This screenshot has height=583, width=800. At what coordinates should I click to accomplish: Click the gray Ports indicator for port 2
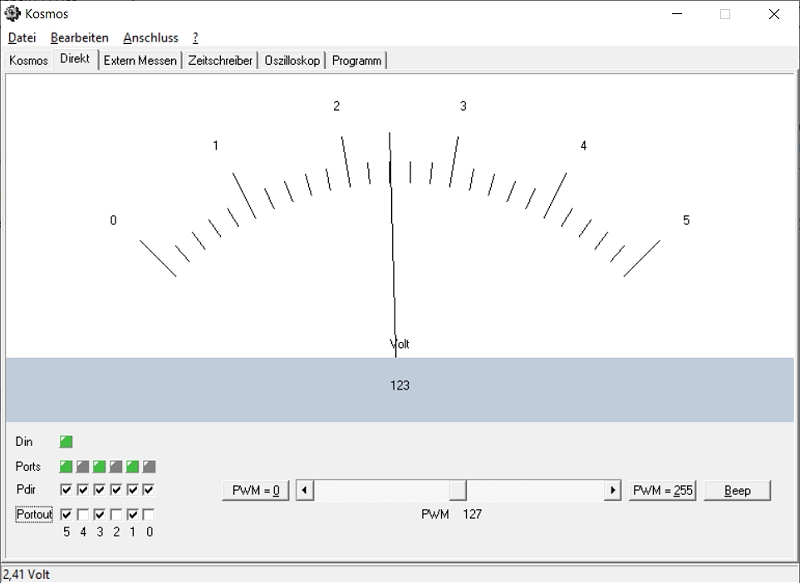pyautogui.click(x=116, y=467)
